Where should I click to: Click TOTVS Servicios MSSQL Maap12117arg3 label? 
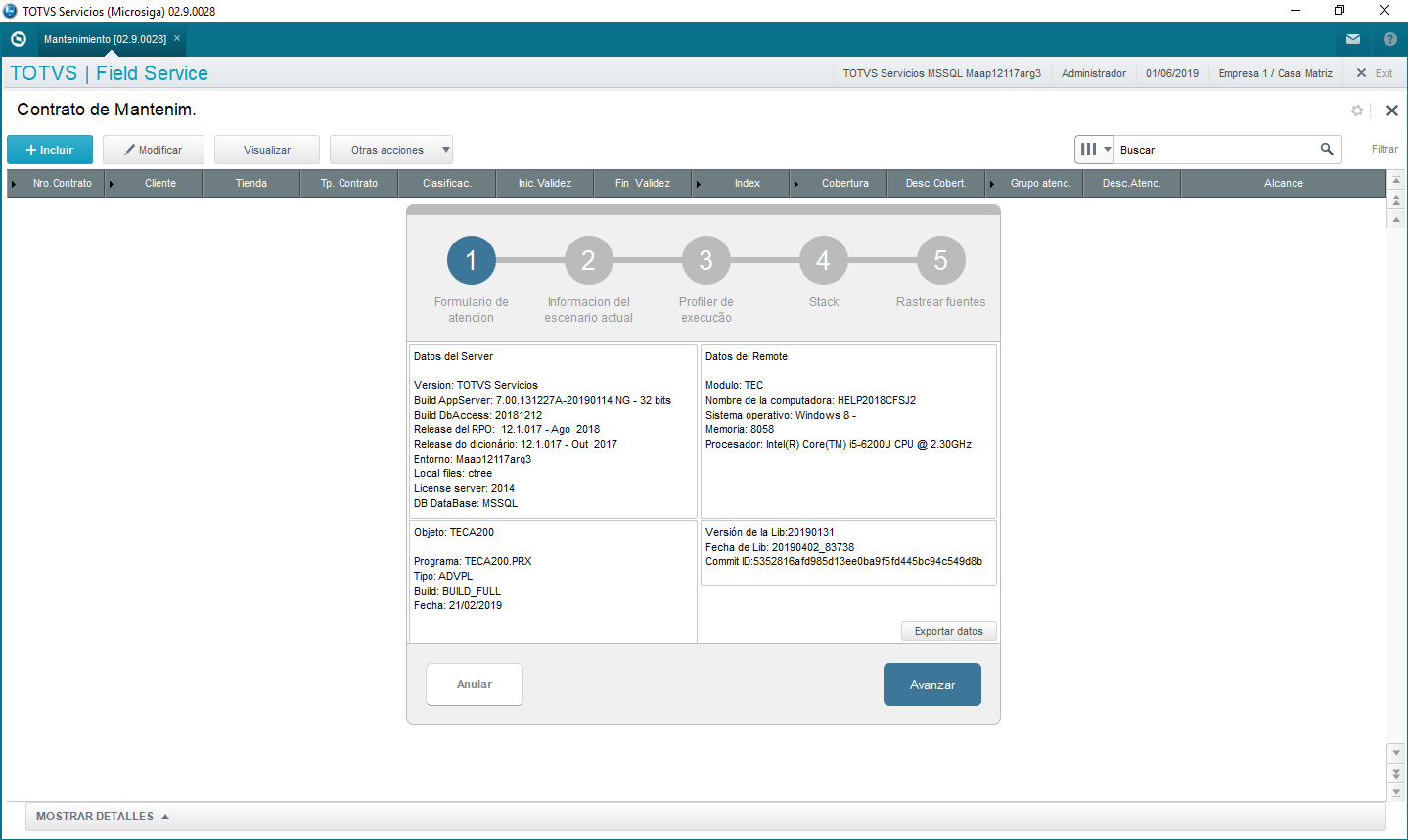[942, 73]
